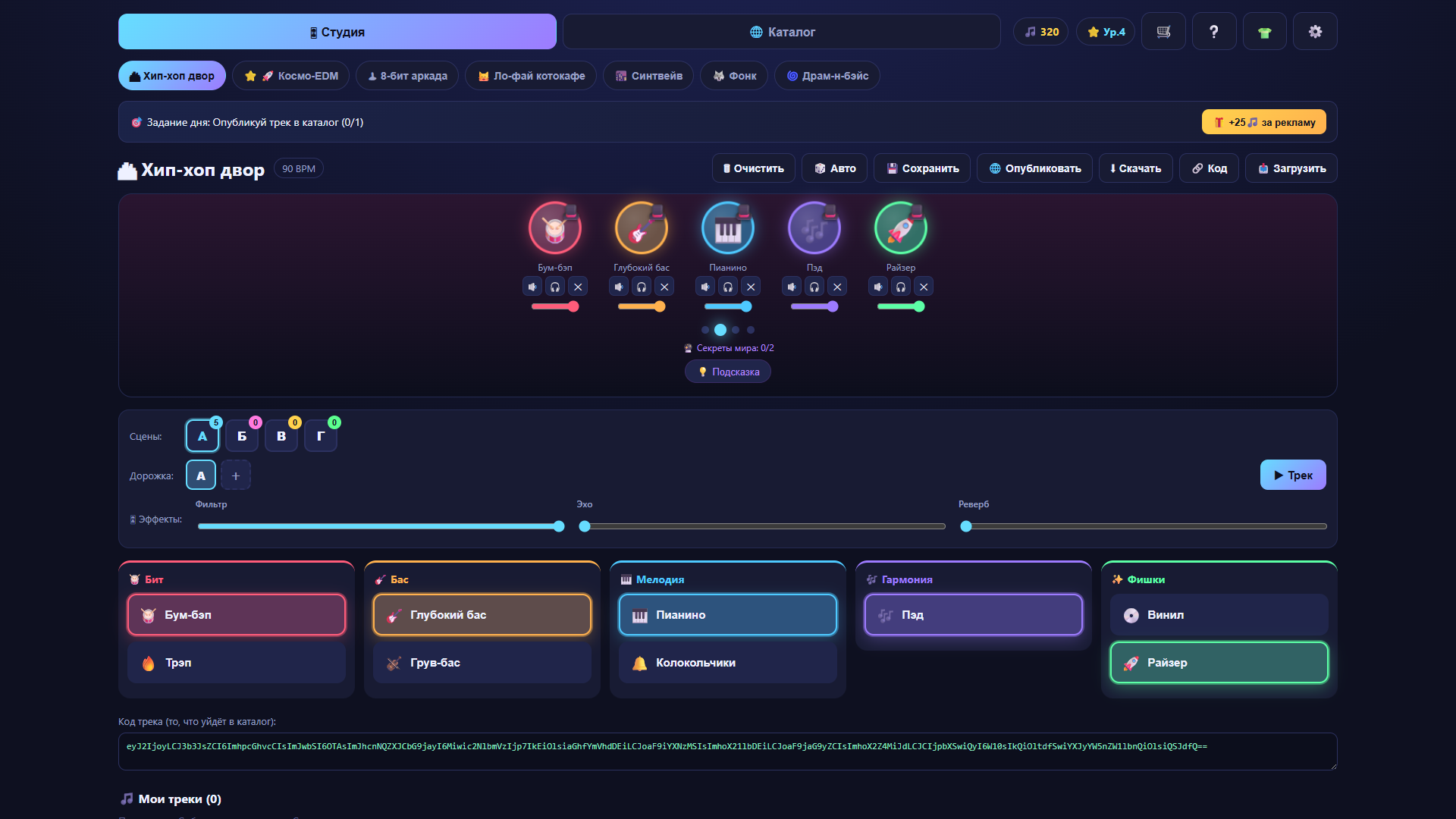Viewport: 1456px width, 819px height.
Task: Select the Фонк world
Action: [734, 76]
